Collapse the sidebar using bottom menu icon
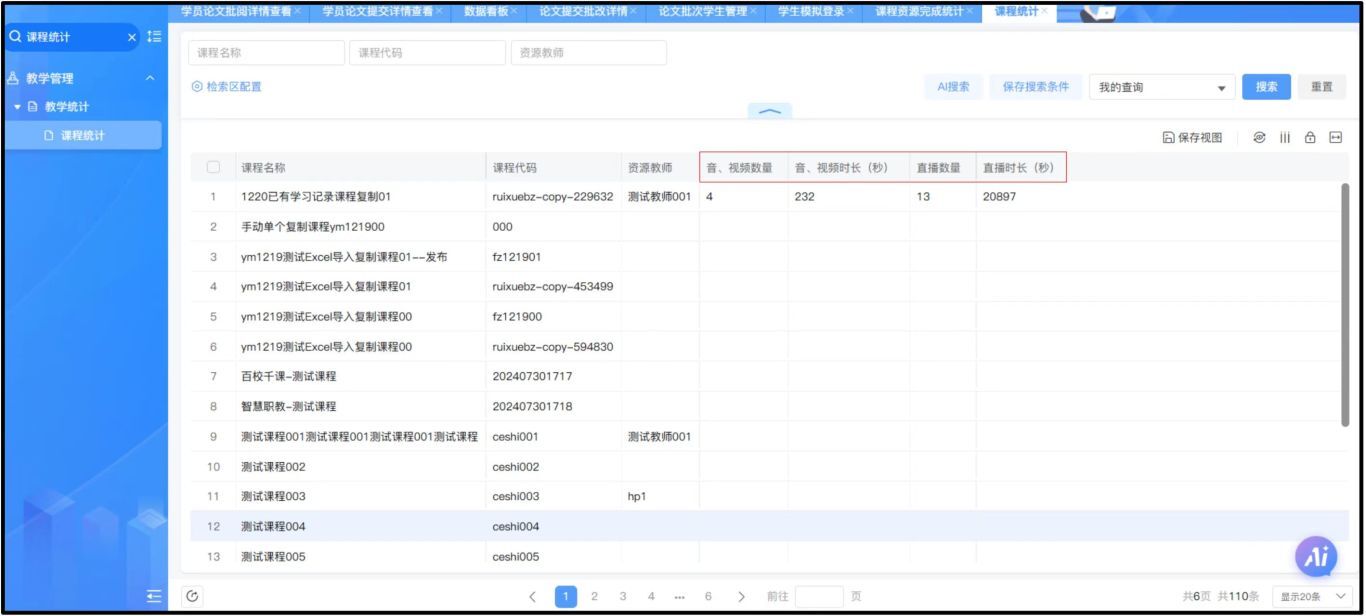Image resolution: width=1366 pixels, height=616 pixels. coord(153,596)
